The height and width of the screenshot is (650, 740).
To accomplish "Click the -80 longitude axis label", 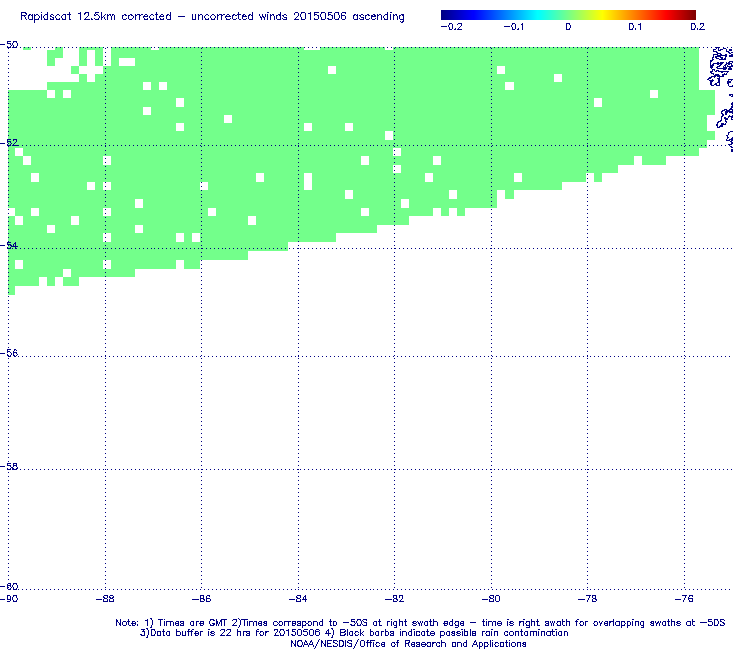I will click(x=491, y=599).
